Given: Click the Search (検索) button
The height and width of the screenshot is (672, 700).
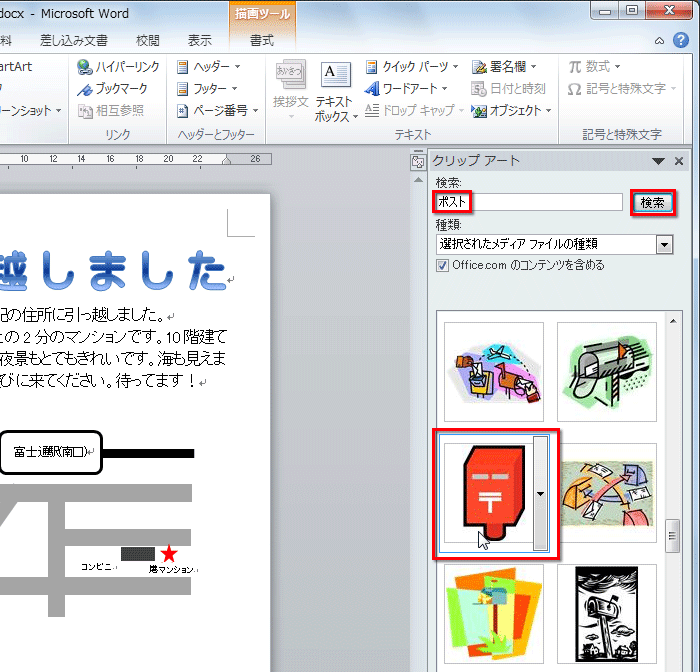Looking at the screenshot, I should click(653, 203).
